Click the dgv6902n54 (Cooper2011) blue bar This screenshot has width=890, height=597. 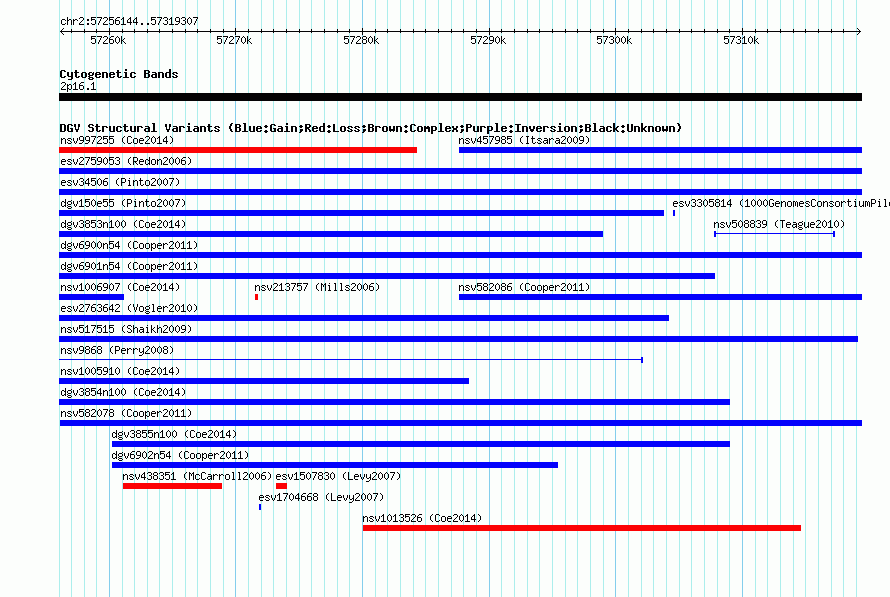tap(335, 465)
